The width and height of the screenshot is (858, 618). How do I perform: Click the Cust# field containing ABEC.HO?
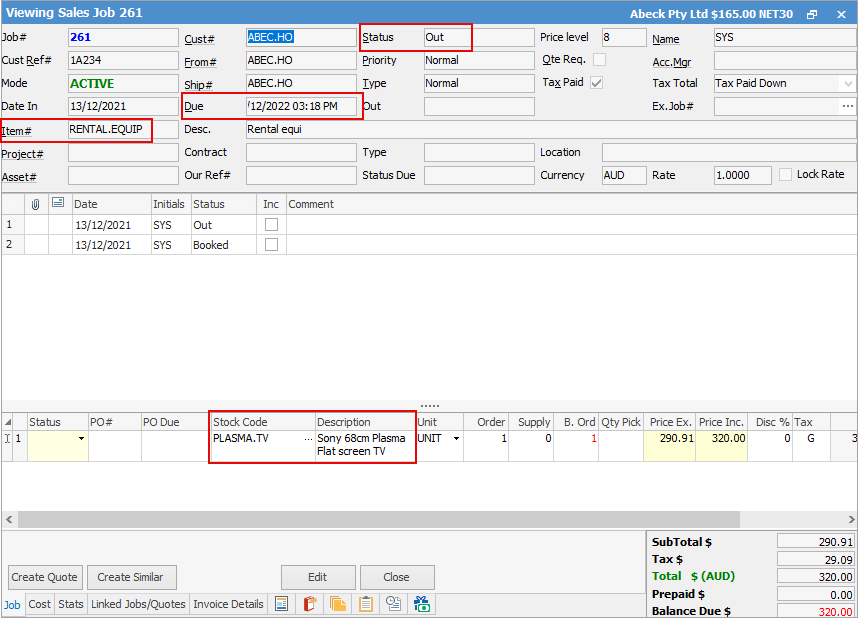pyautogui.click(x=300, y=37)
